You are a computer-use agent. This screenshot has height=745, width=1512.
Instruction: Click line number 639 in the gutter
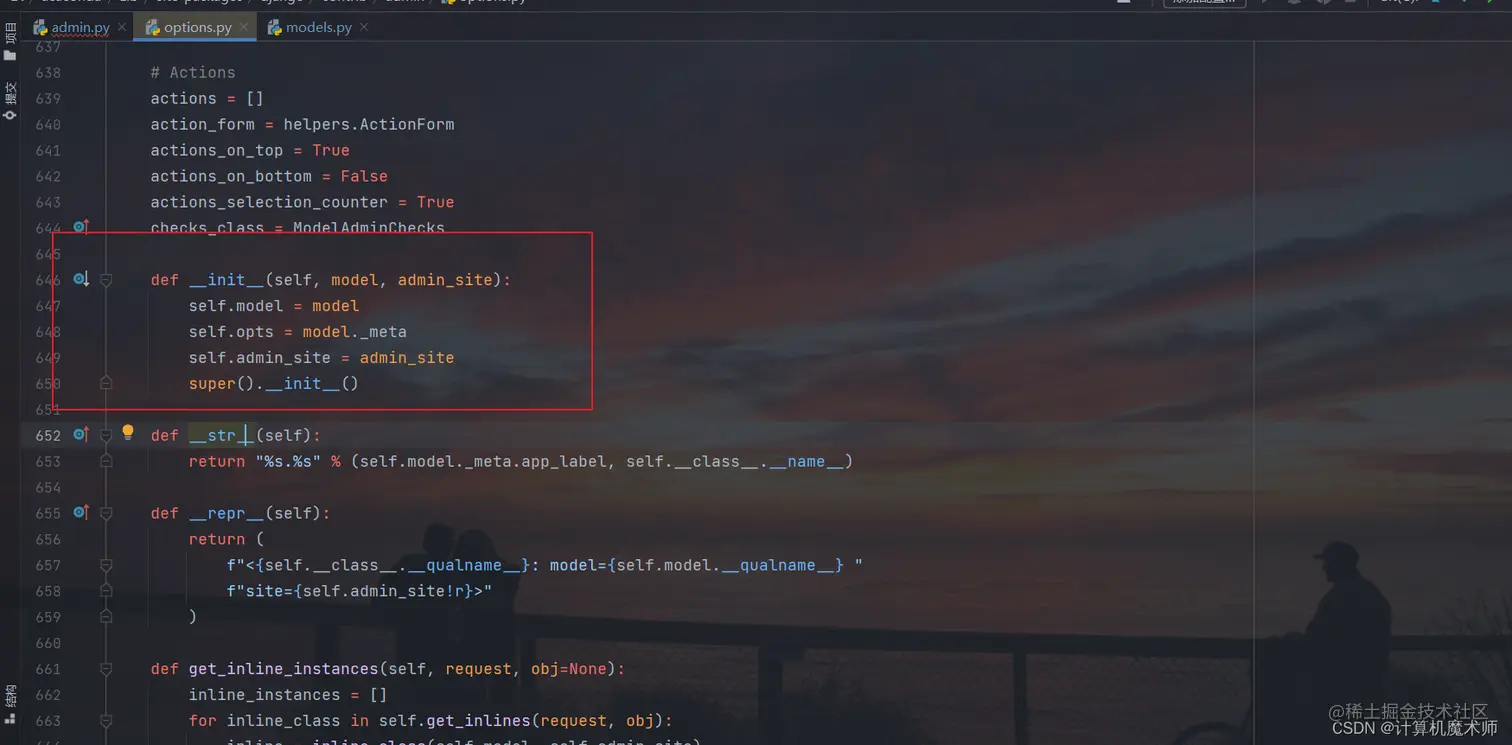[48, 98]
